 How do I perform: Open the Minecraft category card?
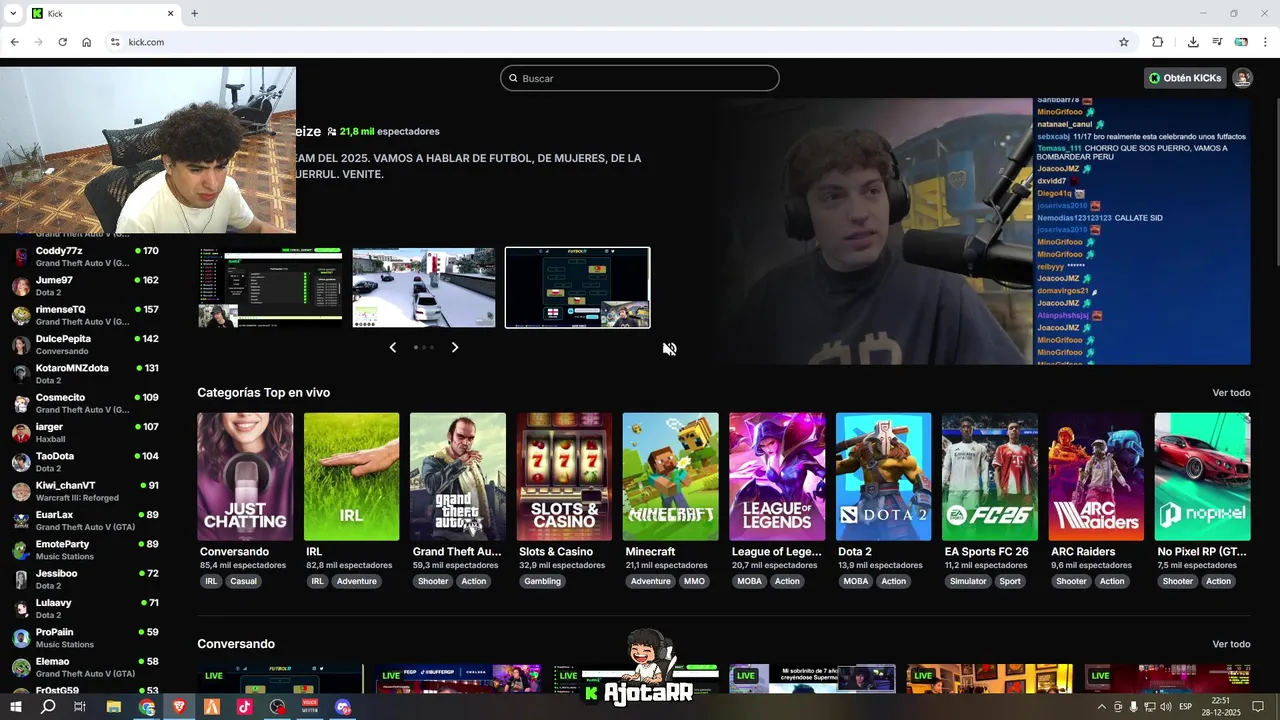(x=671, y=477)
